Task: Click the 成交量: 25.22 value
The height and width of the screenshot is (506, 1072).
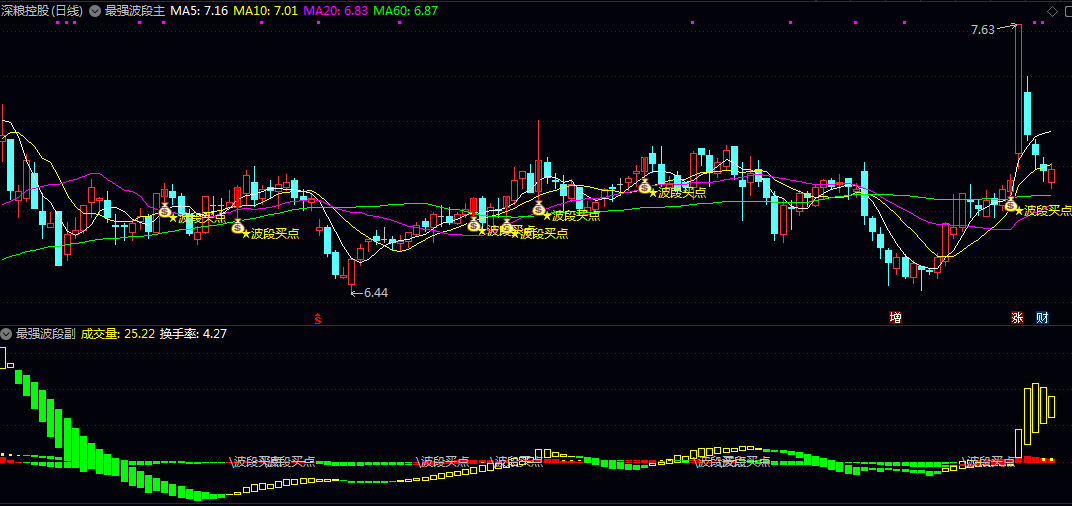Action: click(x=118, y=334)
